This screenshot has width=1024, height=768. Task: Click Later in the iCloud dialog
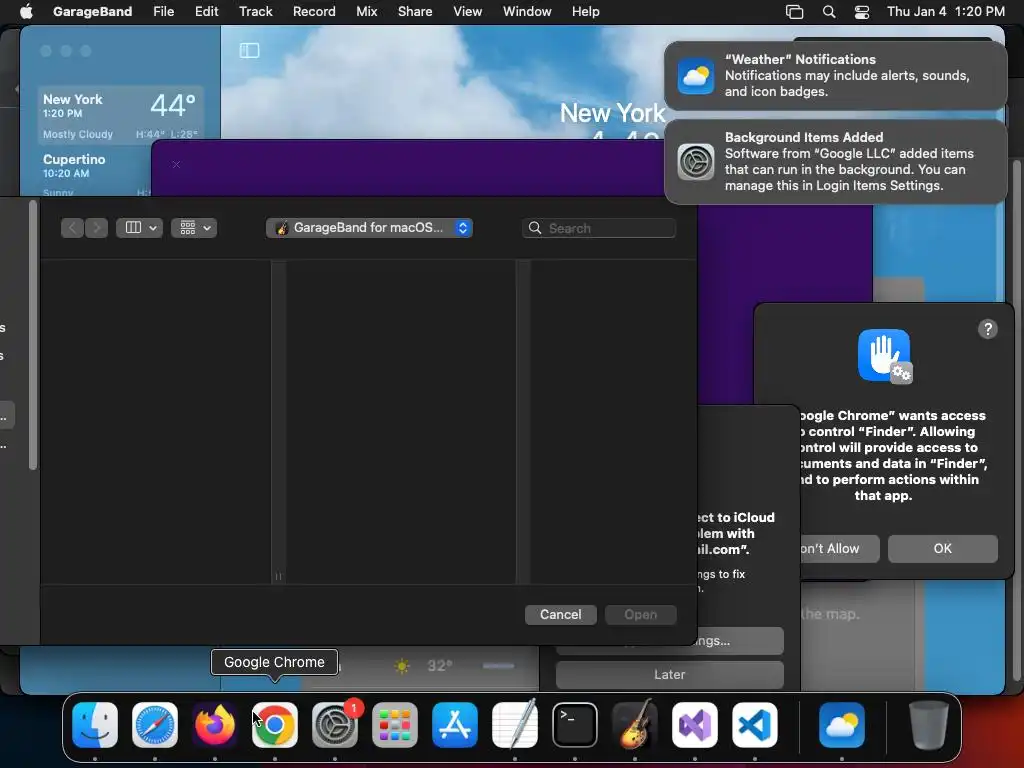(x=669, y=675)
